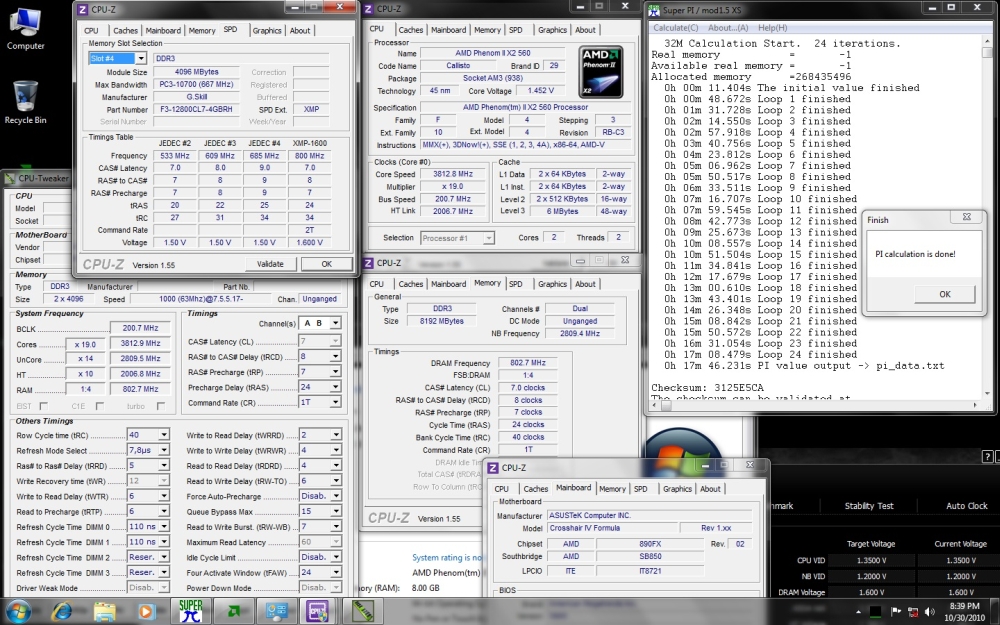Image resolution: width=1000 pixels, height=625 pixels.
Task: Click BCLK 200.7 MHz field
Action: 140,328
